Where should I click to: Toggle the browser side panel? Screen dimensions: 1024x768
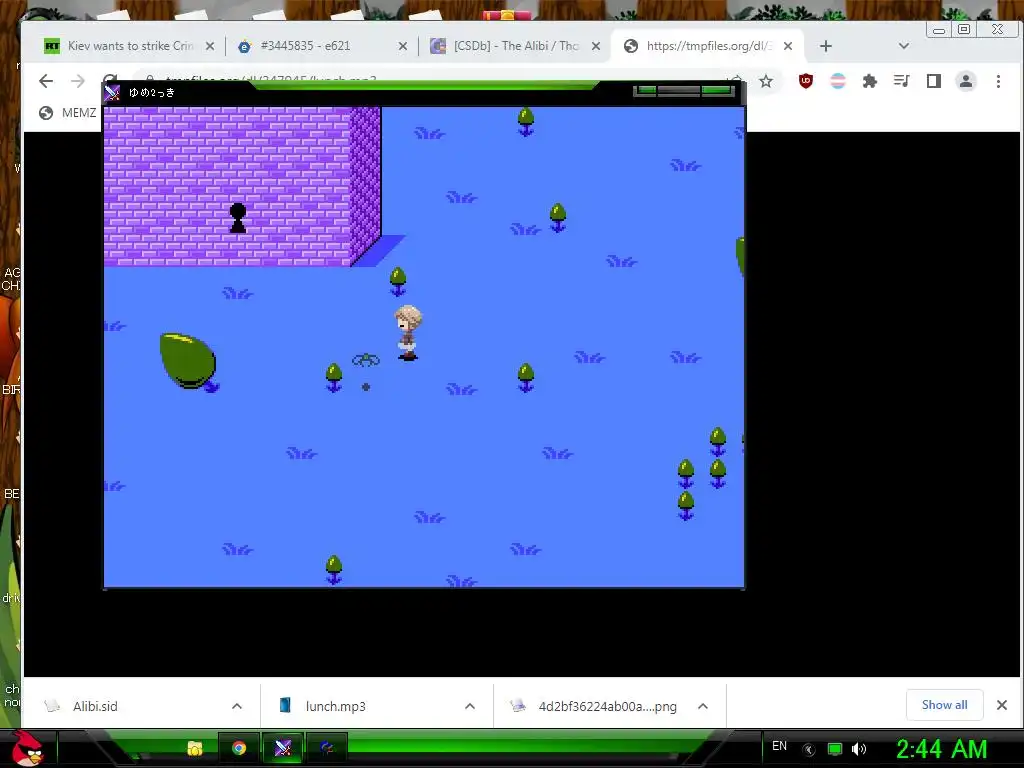pos(934,81)
